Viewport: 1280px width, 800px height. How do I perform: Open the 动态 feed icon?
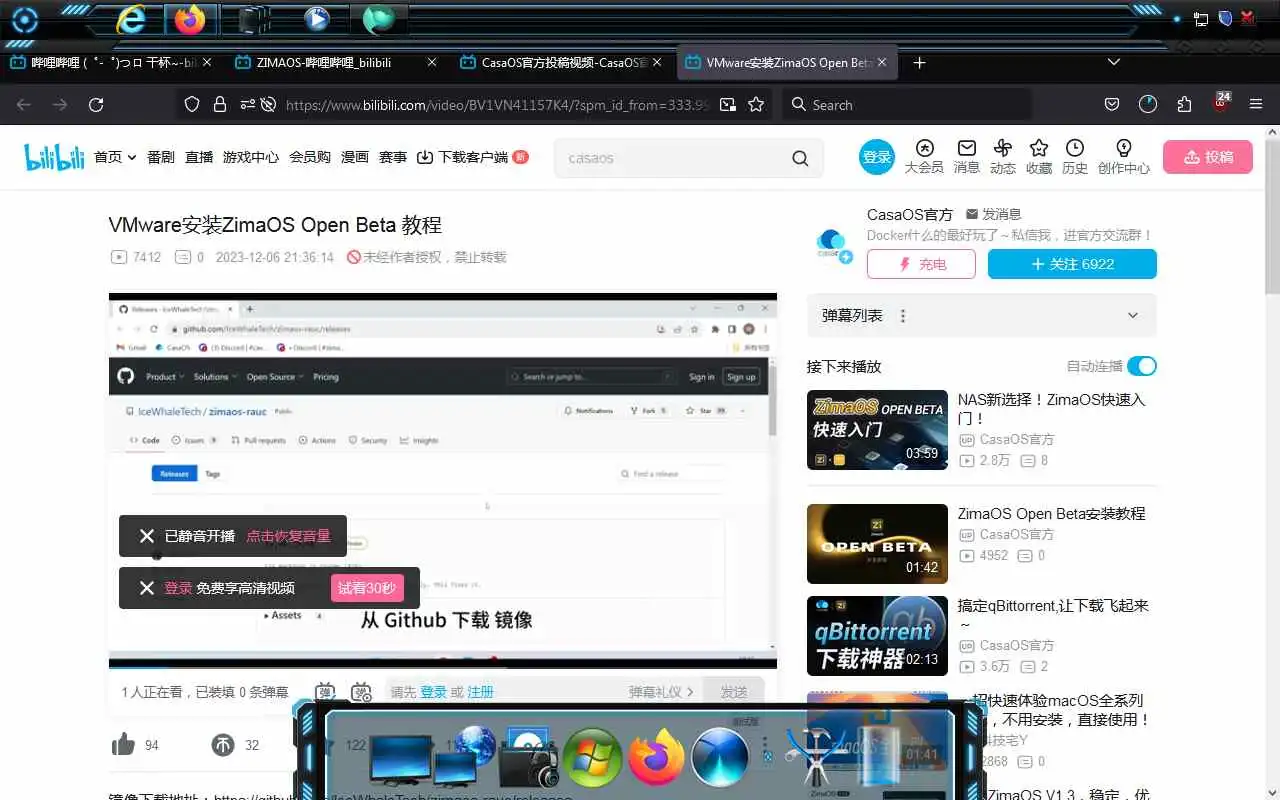1003,157
